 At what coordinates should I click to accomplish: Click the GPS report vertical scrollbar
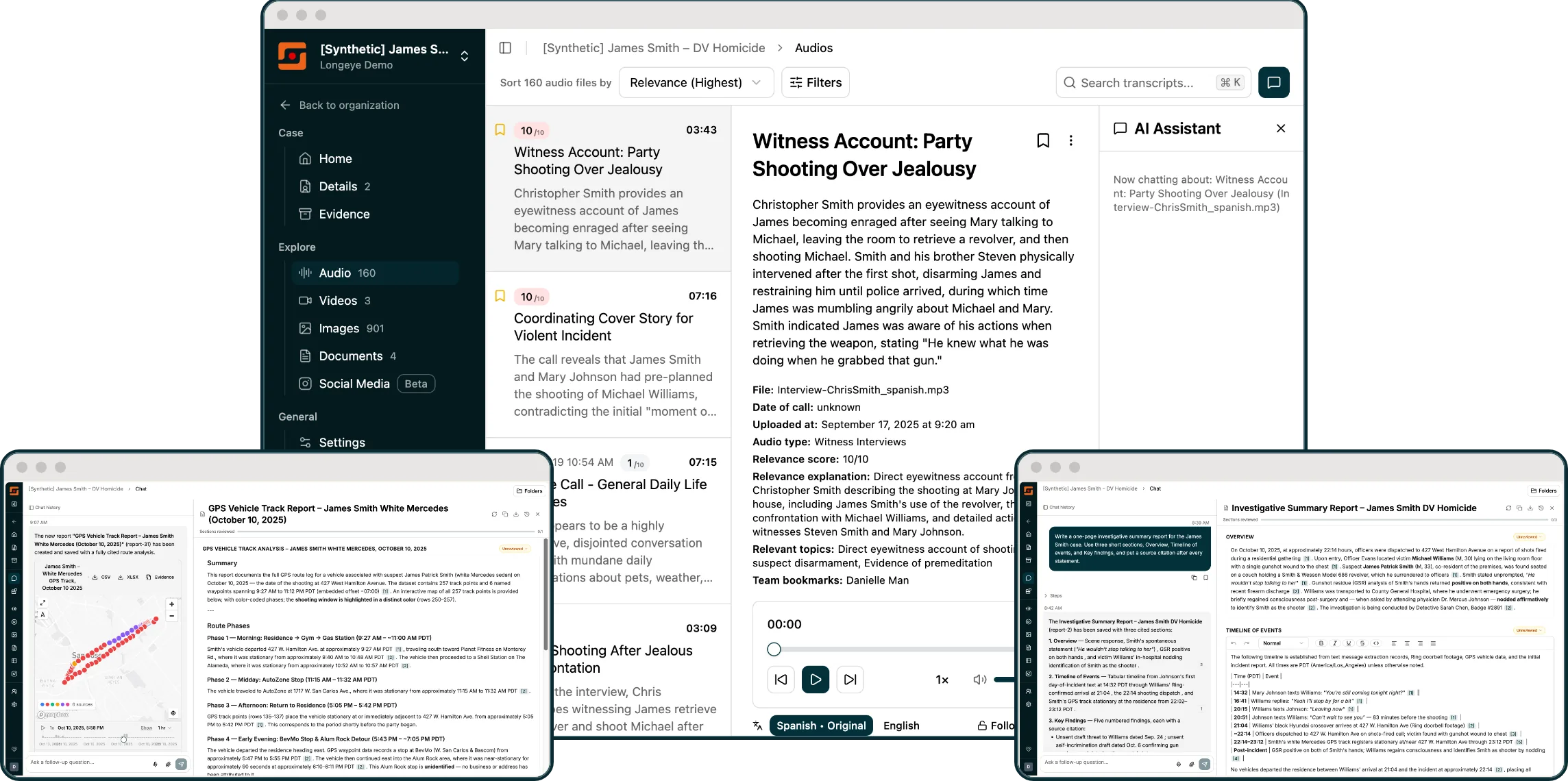(x=546, y=595)
